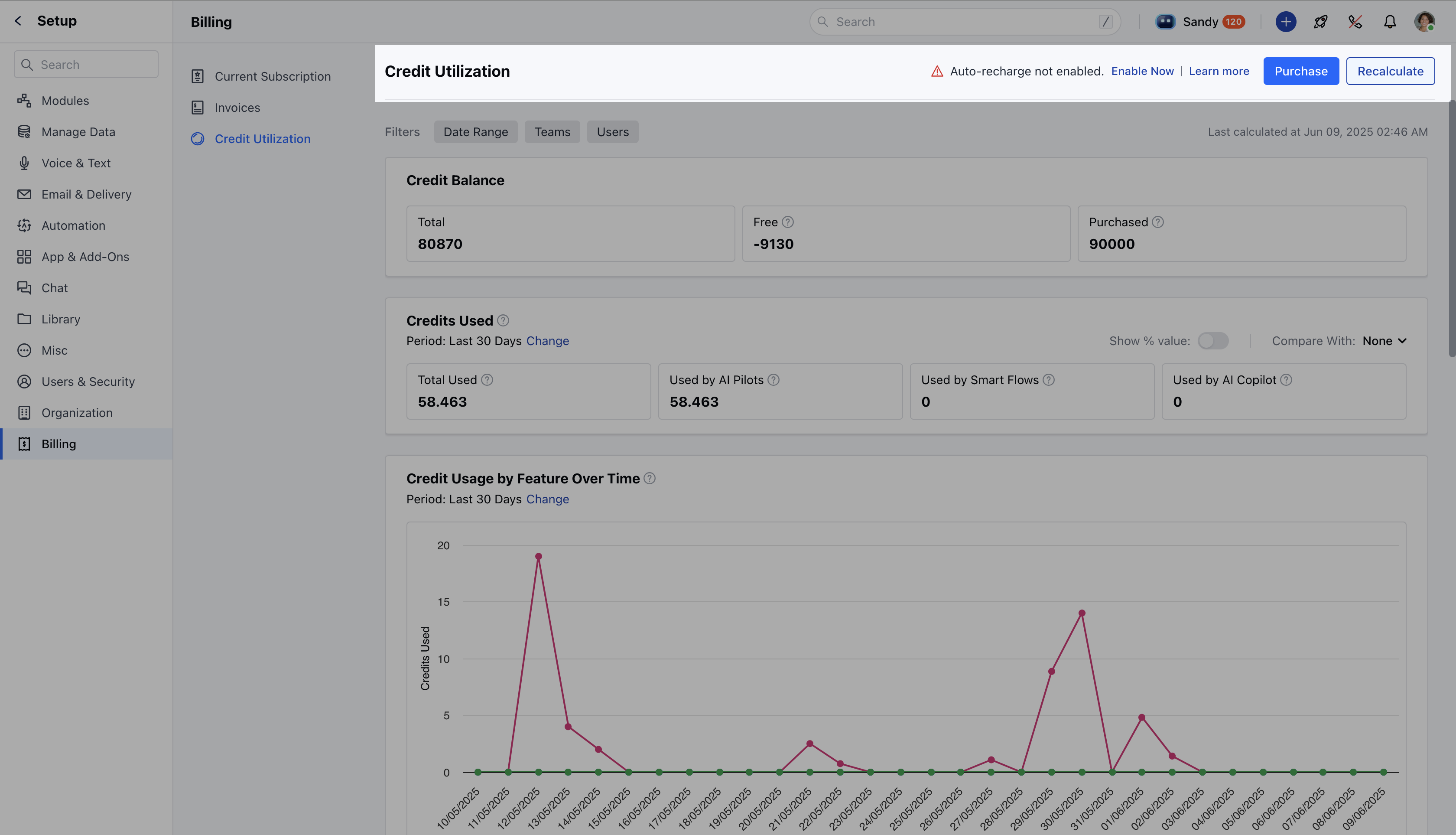This screenshot has height=835, width=1456.
Task: Focus the top global Search field
Action: point(965,22)
